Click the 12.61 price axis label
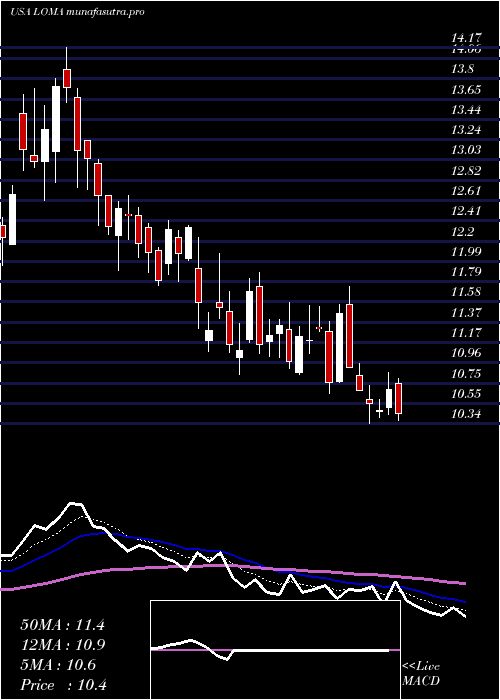This screenshot has height=700, width=500. point(465,191)
